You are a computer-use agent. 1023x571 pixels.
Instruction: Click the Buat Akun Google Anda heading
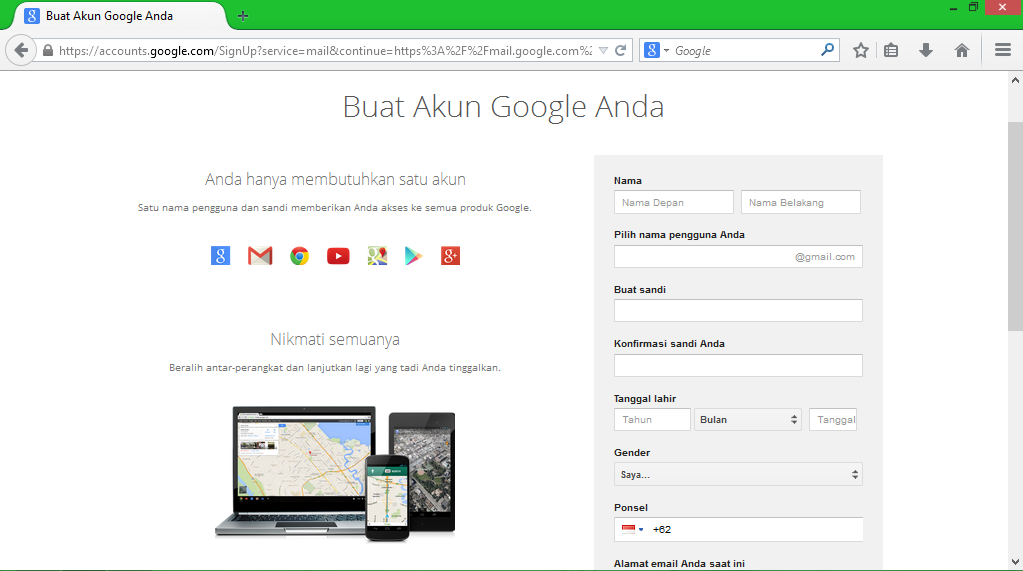point(503,106)
